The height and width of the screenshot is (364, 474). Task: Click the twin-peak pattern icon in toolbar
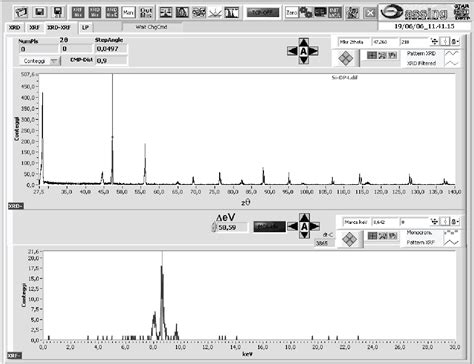[232, 13]
